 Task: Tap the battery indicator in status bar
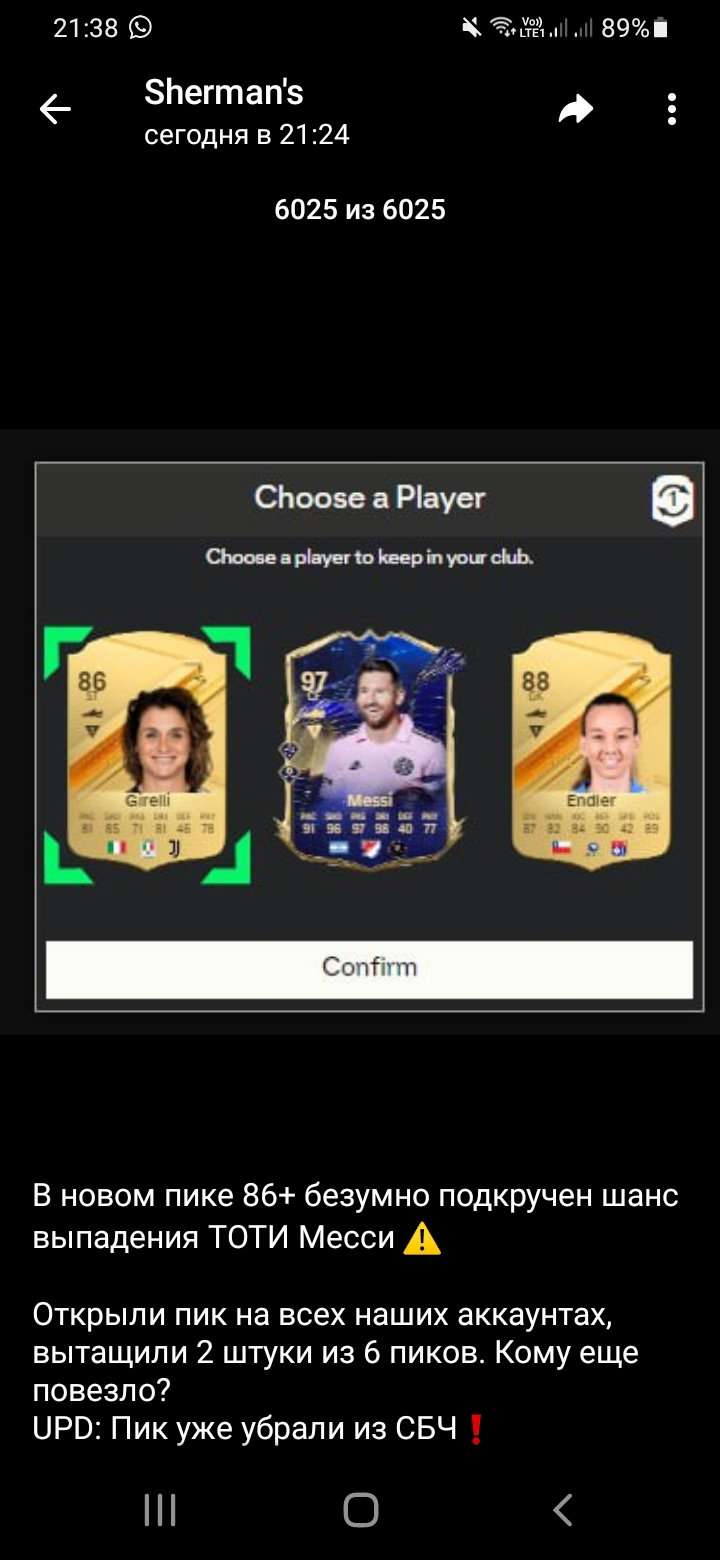pyautogui.click(x=660, y=28)
